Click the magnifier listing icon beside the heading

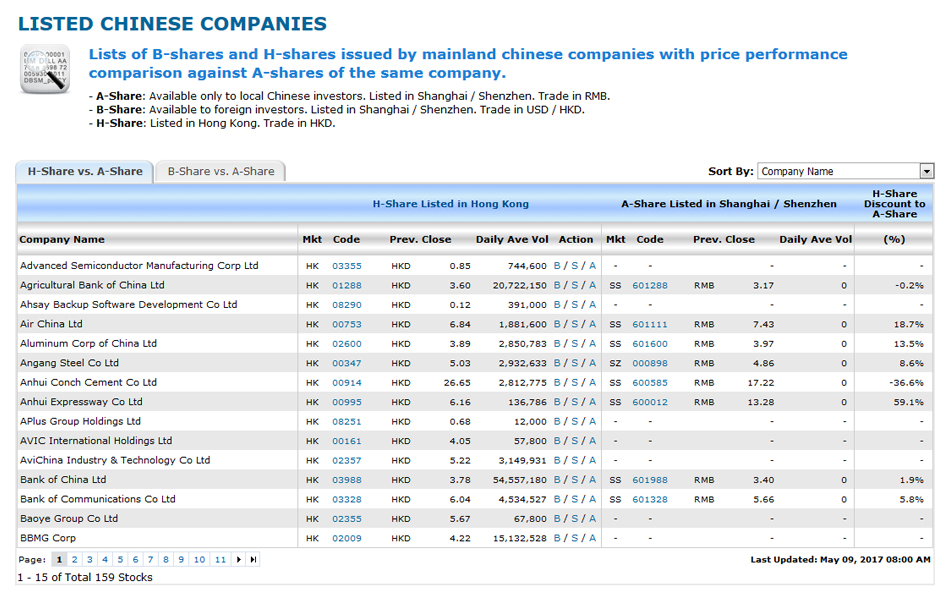click(x=44, y=69)
